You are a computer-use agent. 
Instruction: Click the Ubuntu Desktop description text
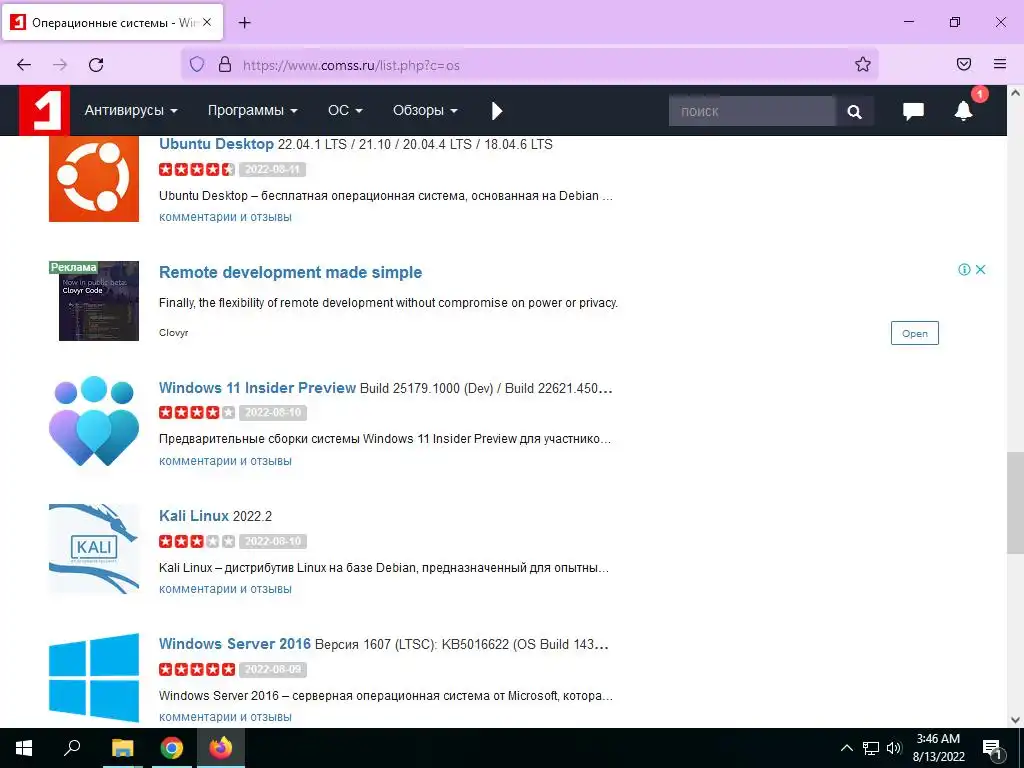coord(385,196)
